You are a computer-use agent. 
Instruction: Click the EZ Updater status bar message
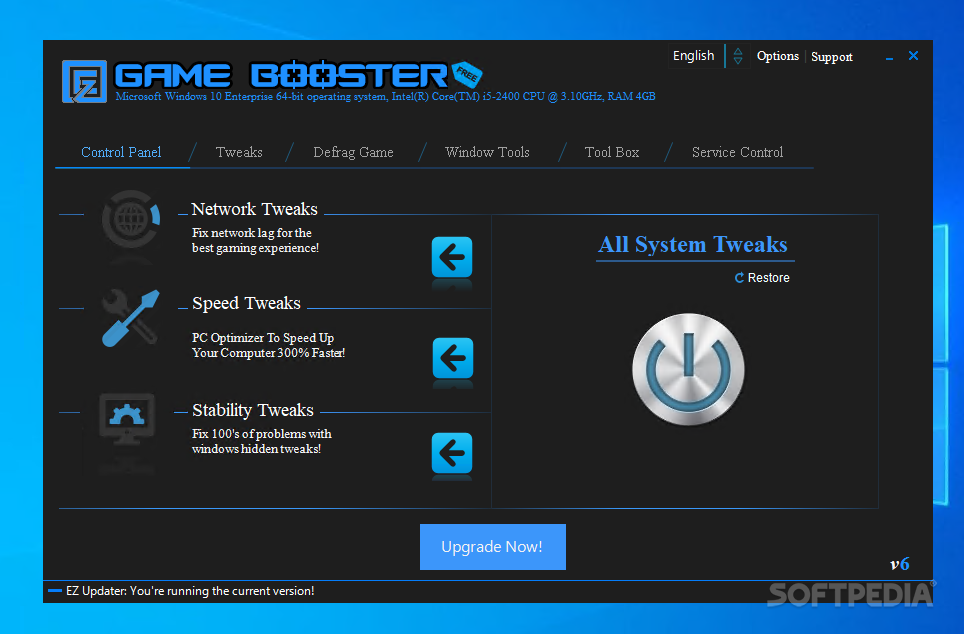(x=191, y=591)
